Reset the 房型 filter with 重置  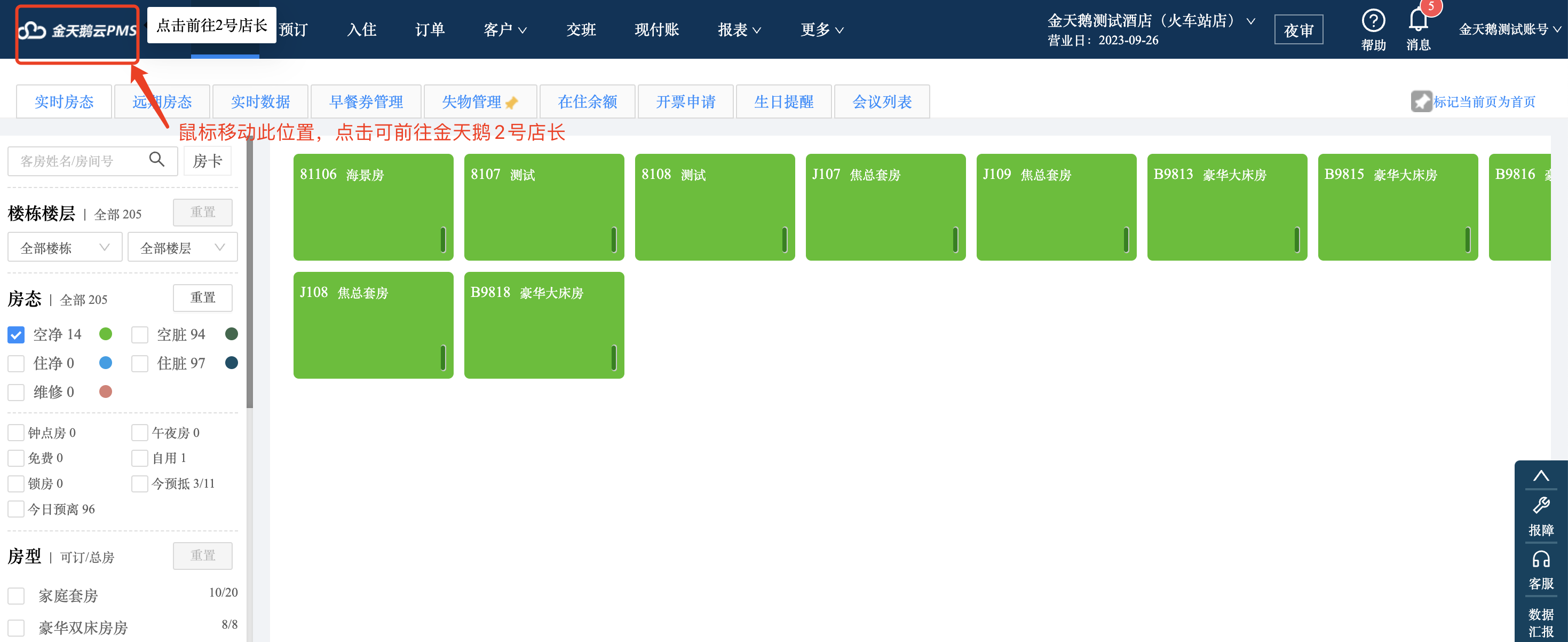(x=203, y=555)
